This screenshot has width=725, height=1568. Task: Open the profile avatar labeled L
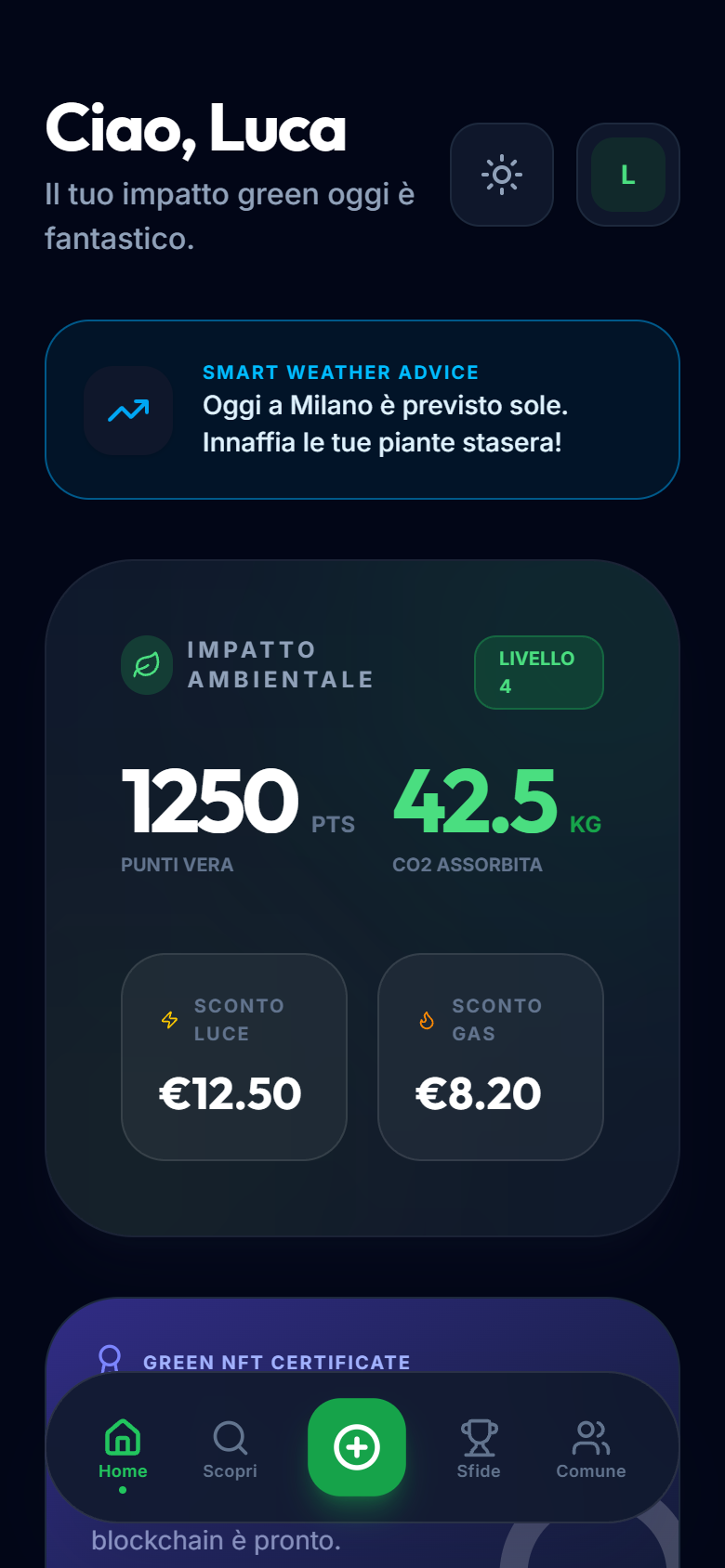tap(628, 175)
